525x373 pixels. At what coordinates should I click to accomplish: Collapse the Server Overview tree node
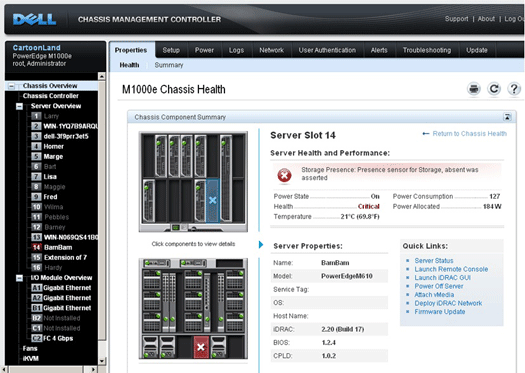coord(19,106)
